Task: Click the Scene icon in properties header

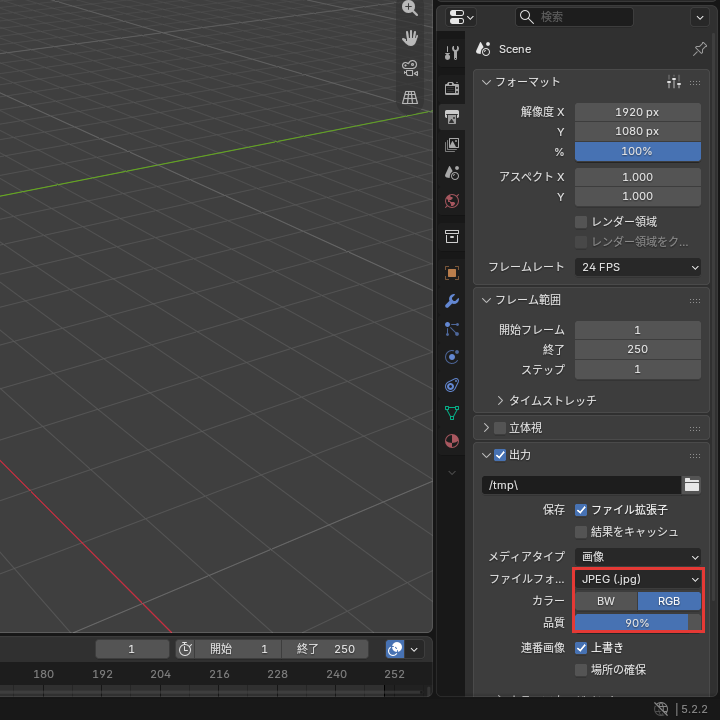Action: [483, 49]
